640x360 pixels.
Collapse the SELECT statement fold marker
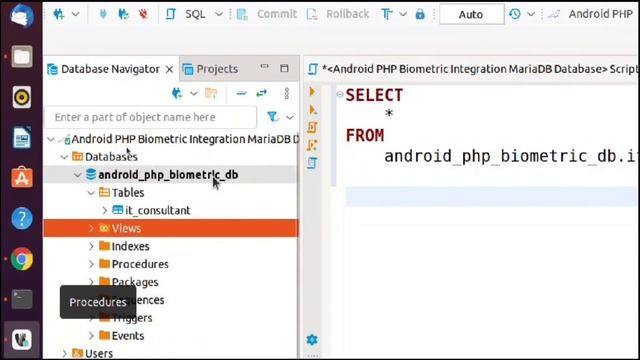[340, 95]
